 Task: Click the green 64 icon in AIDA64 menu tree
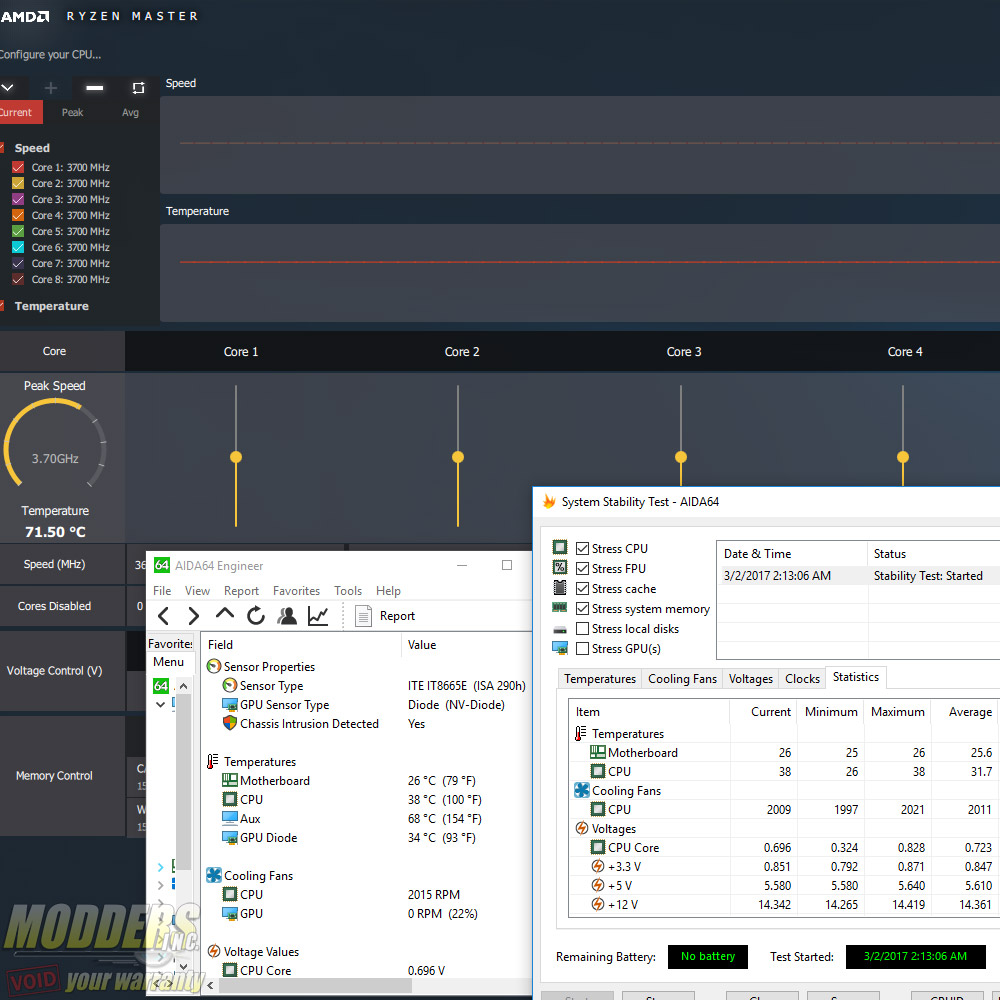click(x=161, y=686)
